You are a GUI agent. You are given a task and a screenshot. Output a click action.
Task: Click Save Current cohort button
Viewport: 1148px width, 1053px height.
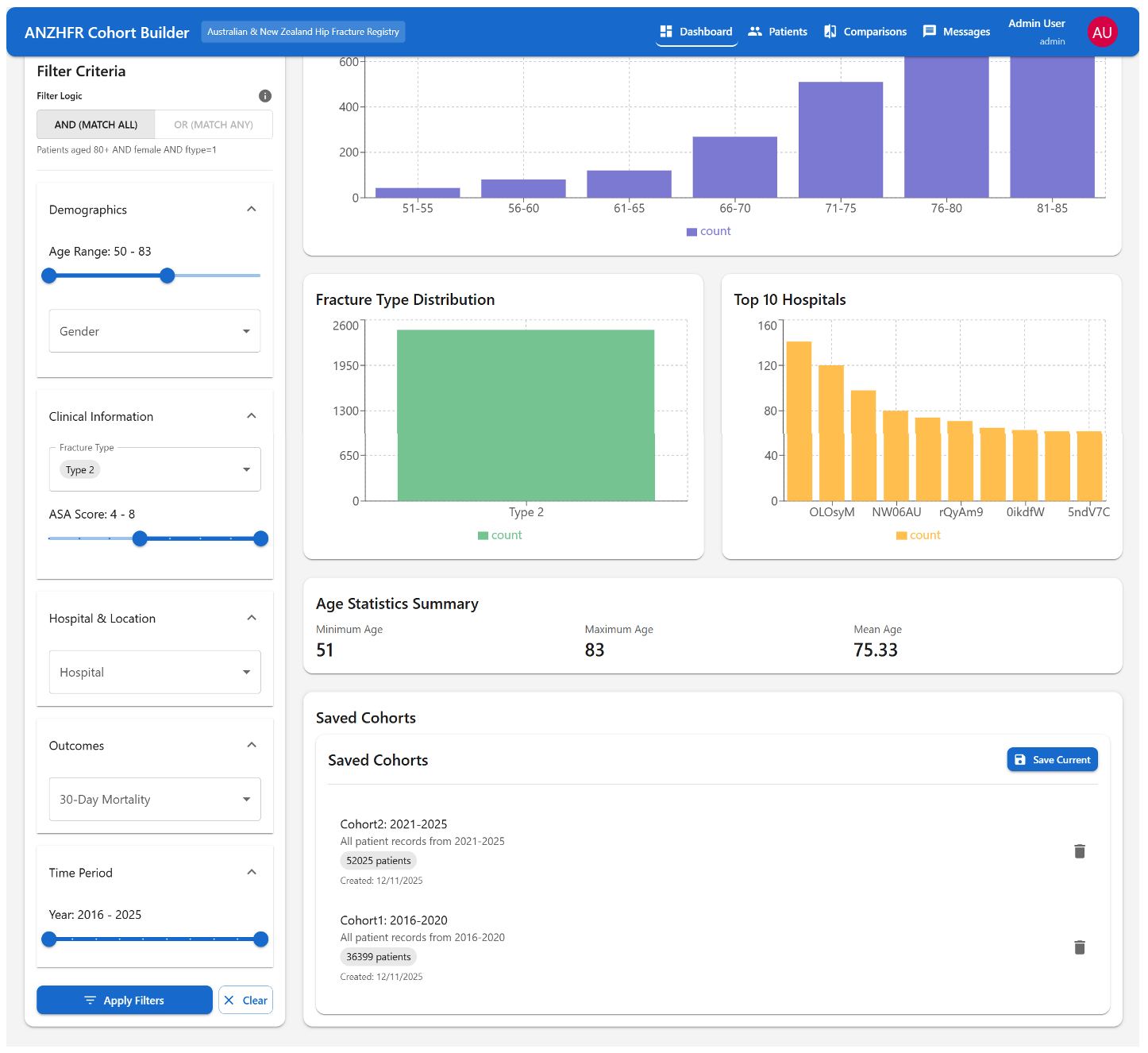click(x=1052, y=760)
